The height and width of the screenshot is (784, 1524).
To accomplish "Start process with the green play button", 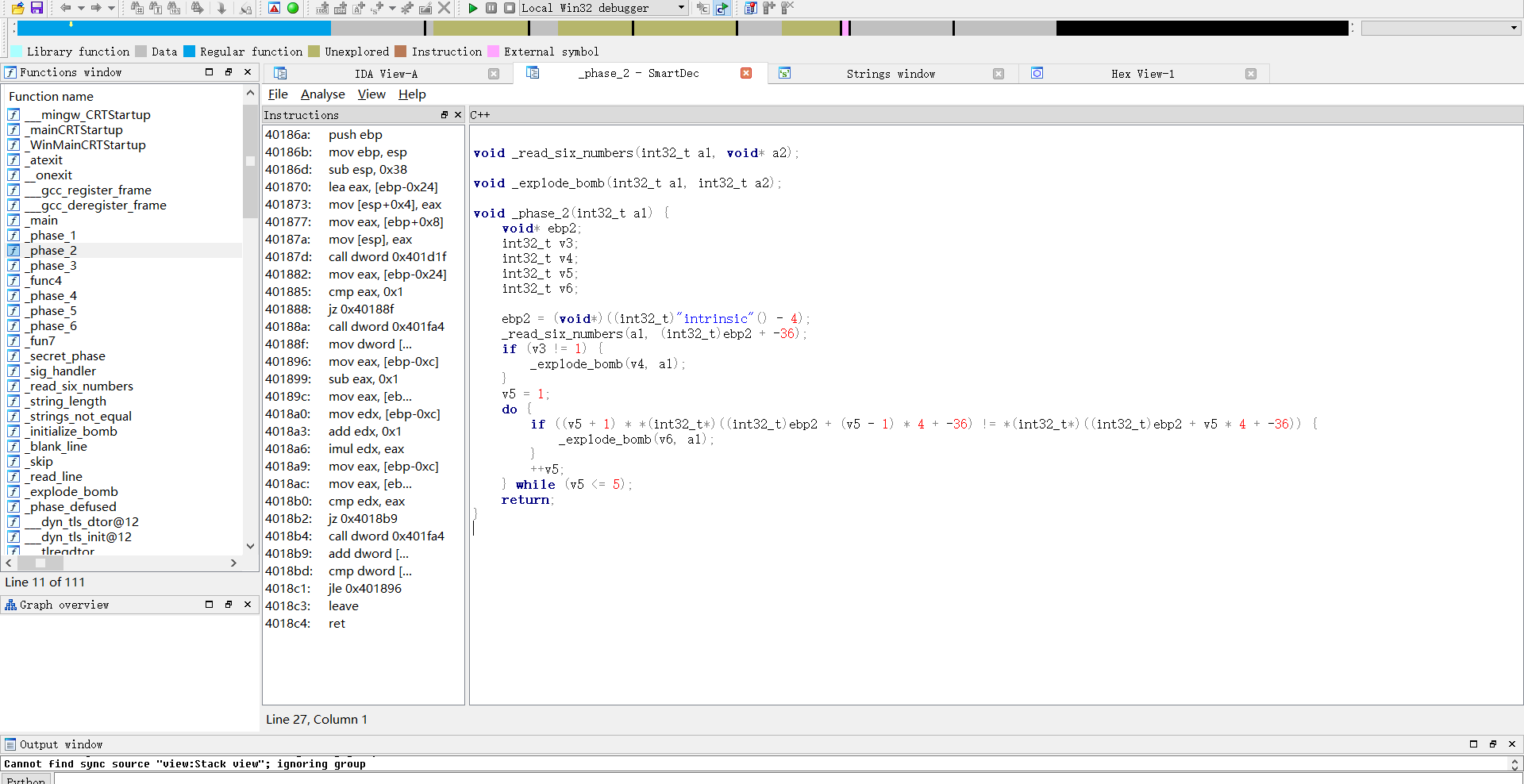I will click(x=473, y=8).
